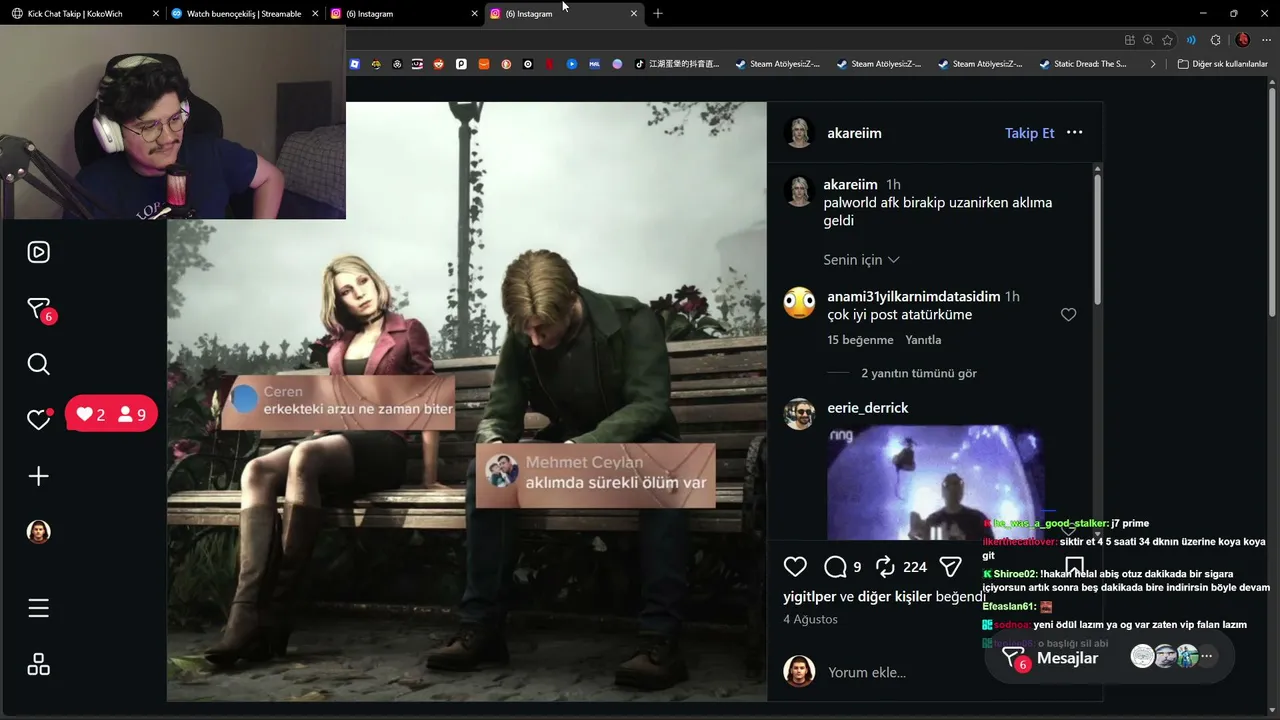Open eerie_derrick avatar thumbnail
Viewport: 1280px width, 720px height.
(799, 414)
